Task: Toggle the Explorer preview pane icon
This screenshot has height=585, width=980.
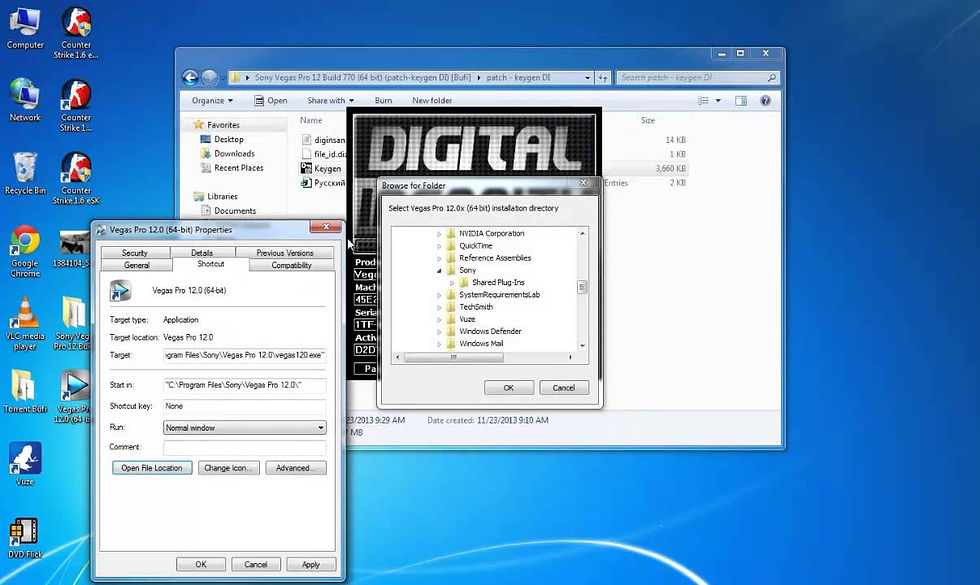Action: (x=741, y=101)
